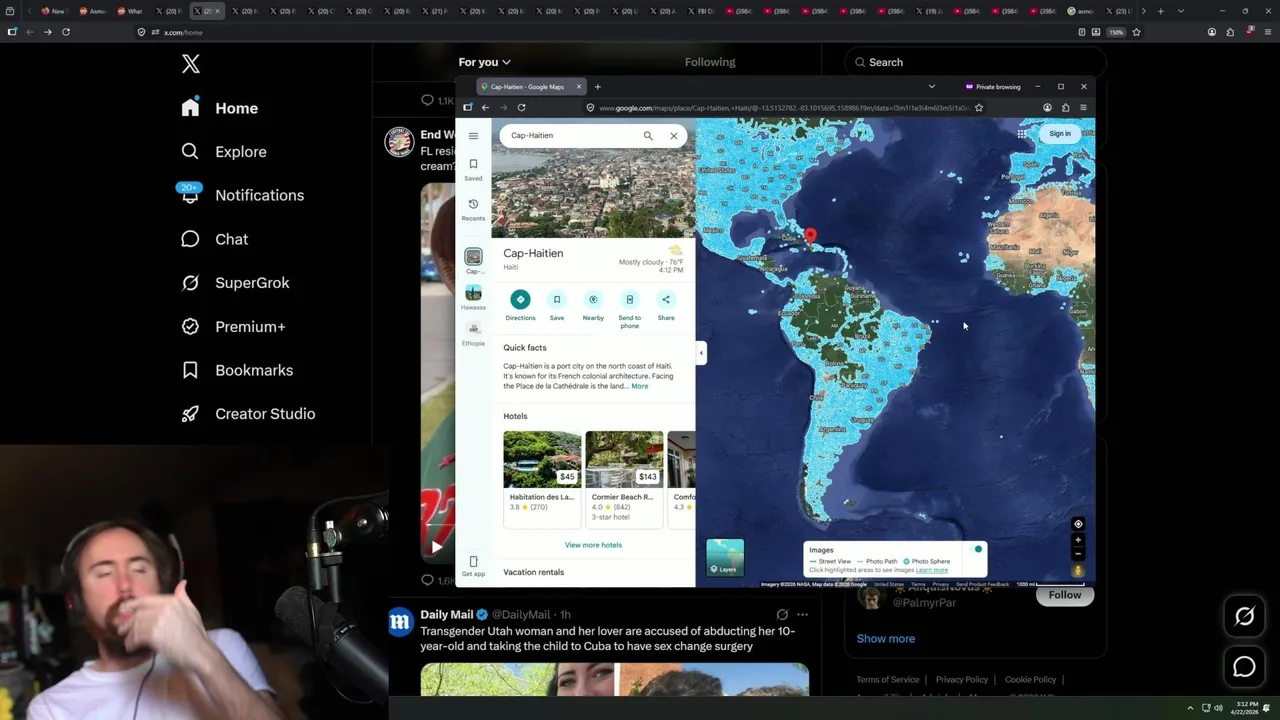Open the Layers map type switcher
The height and width of the screenshot is (720, 1280).
click(725, 558)
